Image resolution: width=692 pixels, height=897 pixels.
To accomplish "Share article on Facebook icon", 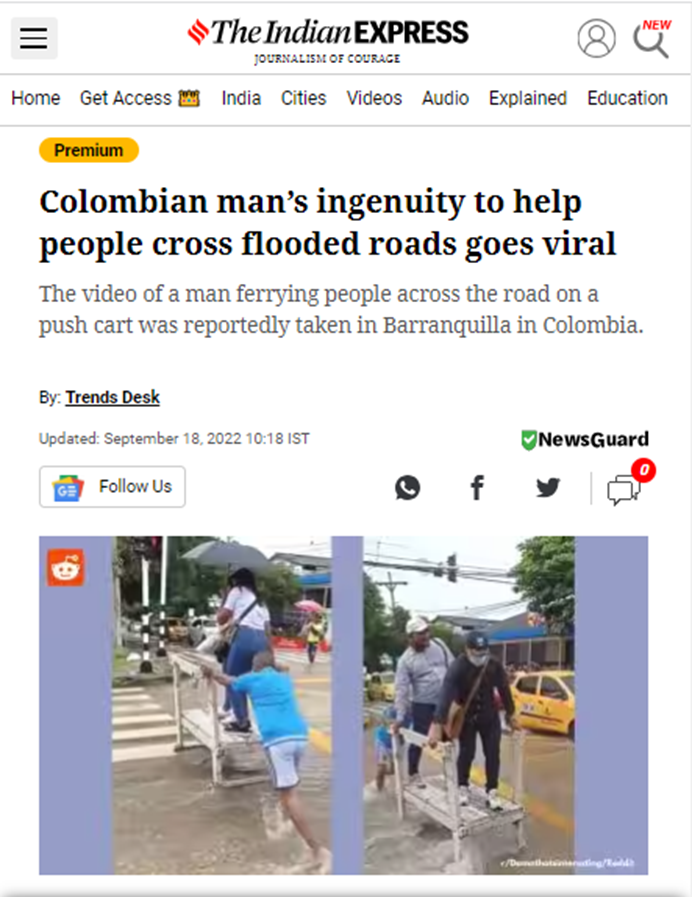I will [x=477, y=488].
